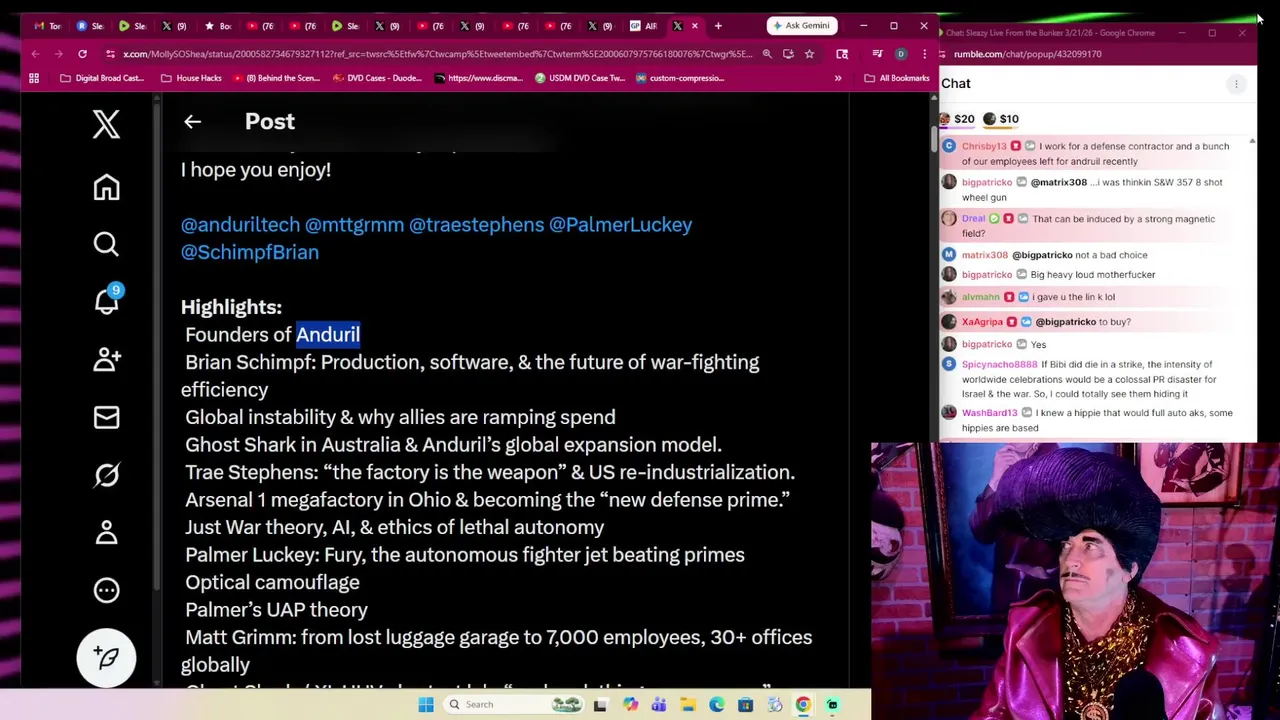The height and width of the screenshot is (720, 1280).
Task: Open the X Follow people icon
Action: click(x=106, y=359)
